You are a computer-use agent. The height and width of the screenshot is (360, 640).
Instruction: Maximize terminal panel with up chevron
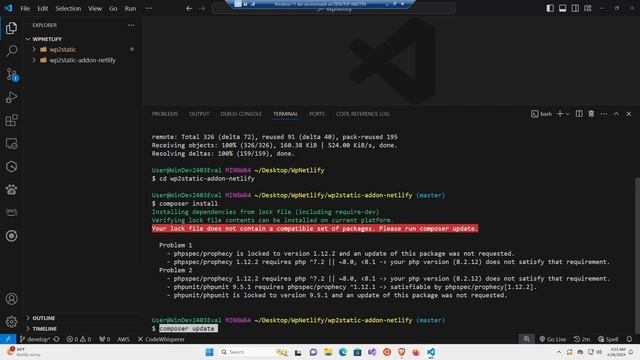coord(616,114)
